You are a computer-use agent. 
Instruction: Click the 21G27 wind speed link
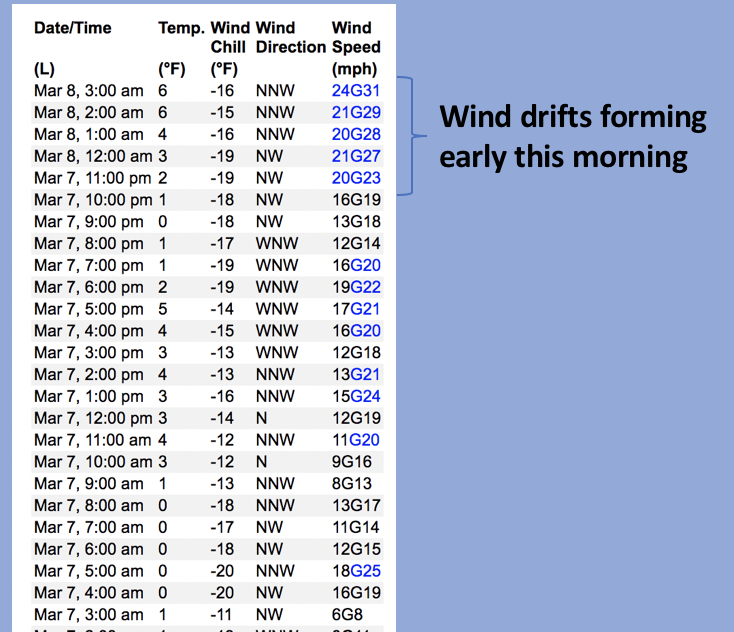(356, 156)
